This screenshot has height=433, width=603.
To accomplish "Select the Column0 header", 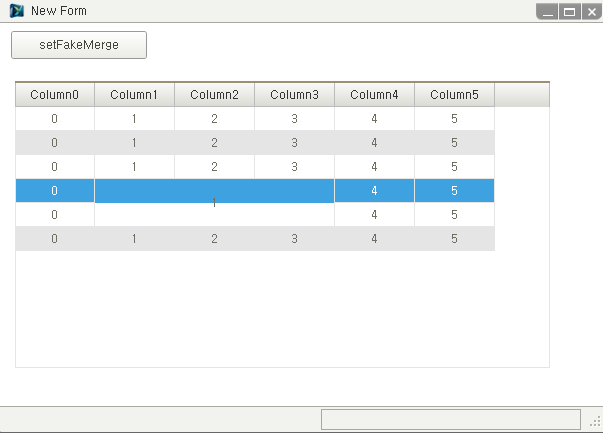I will click(55, 95).
